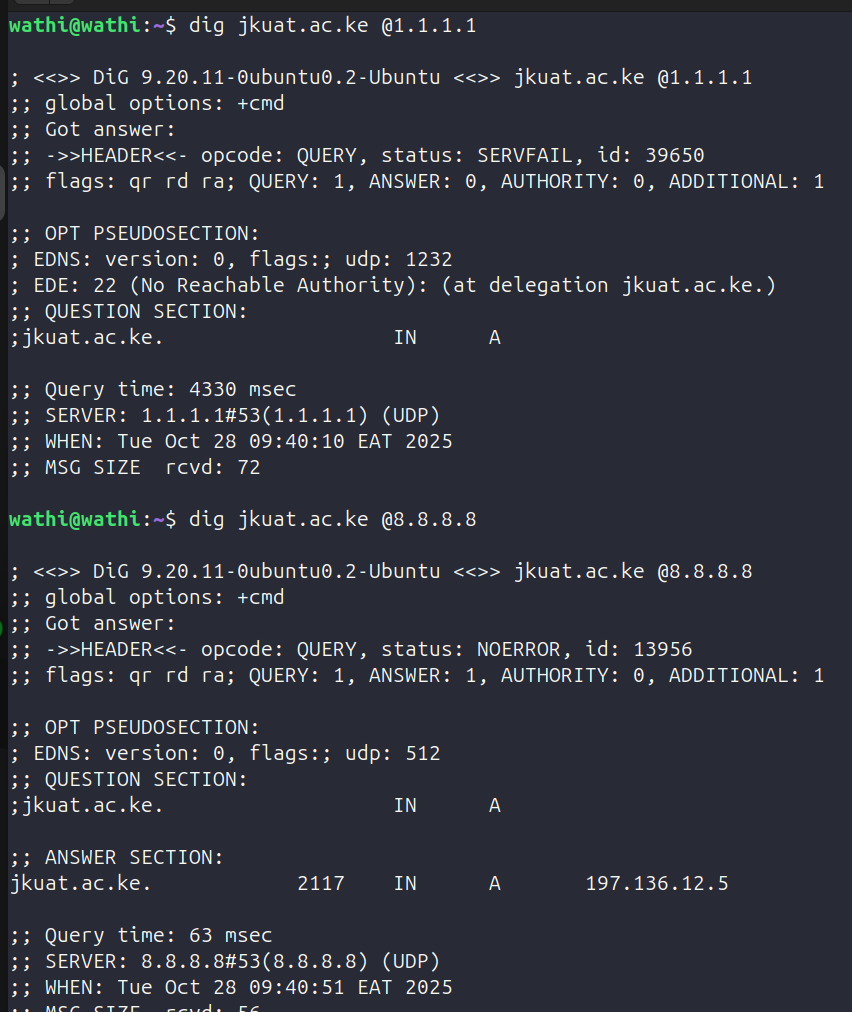
Task: Click the first wathi@wathi prompt text
Action: tap(76, 26)
